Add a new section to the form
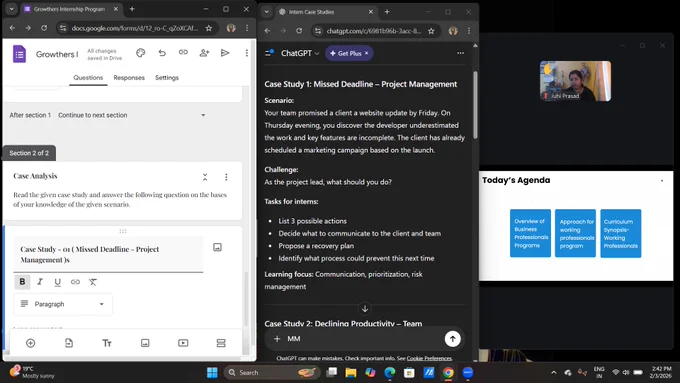 point(221,343)
